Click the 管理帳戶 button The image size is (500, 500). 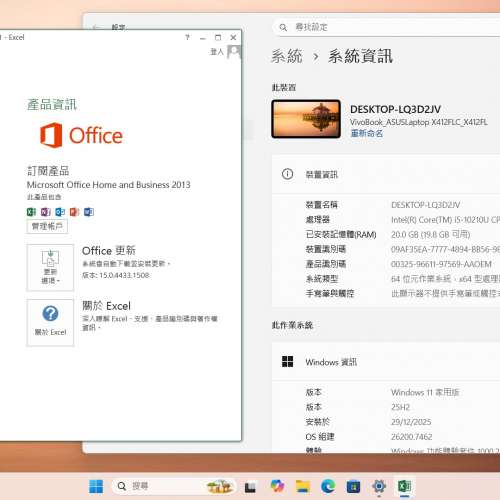coord(47,226)
